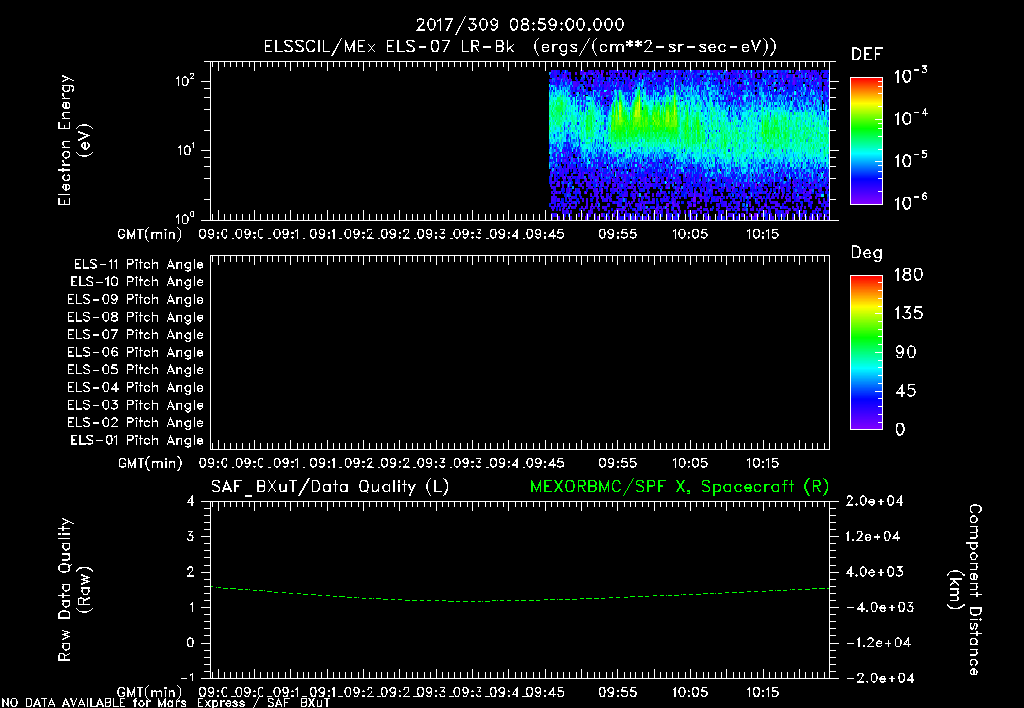Image resolution: width=1024 pixels, height=708 pixels.
Task: Click the -4.0e+03 right axis value
Action: [x=880, y=607]
